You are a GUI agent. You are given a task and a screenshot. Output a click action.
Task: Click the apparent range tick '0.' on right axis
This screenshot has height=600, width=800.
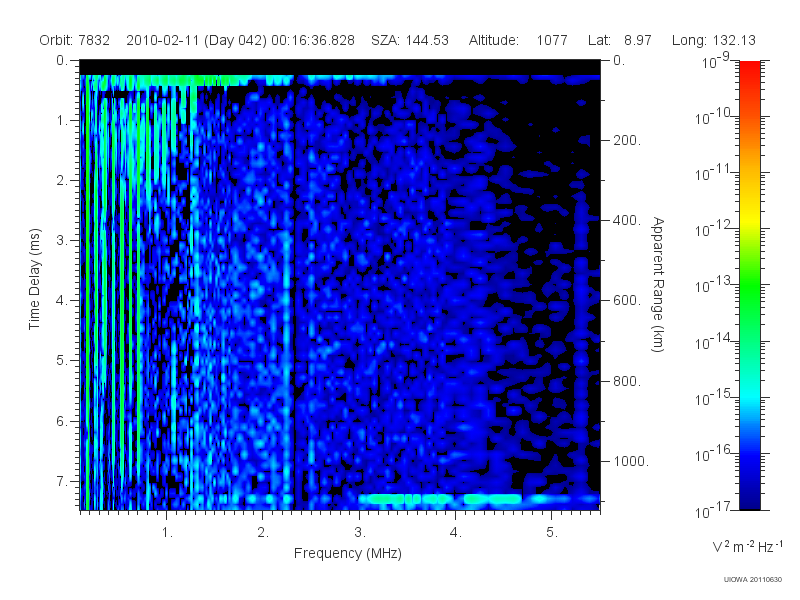click(x=619, y=61)
